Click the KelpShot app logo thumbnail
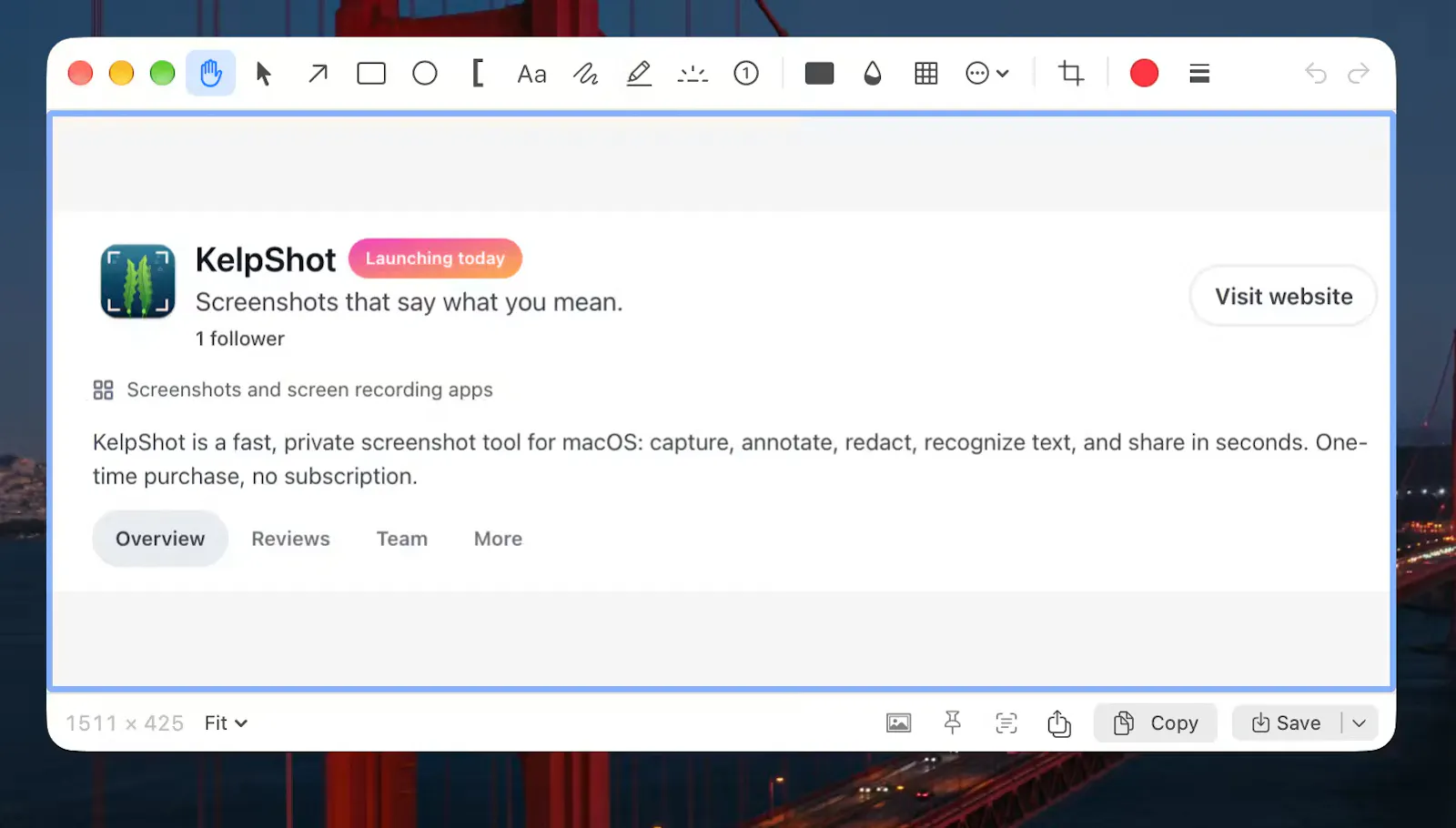This screenshot has width=1456, height=828. point(137,281)
